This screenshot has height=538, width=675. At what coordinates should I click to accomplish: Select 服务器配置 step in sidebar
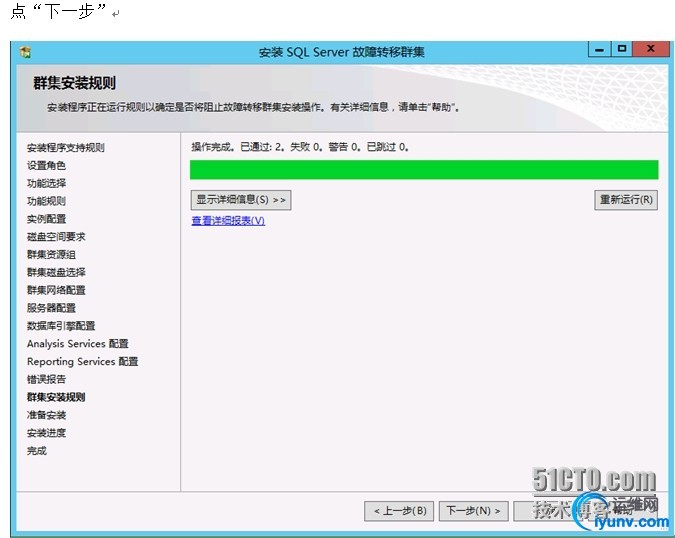pos(51,308)
